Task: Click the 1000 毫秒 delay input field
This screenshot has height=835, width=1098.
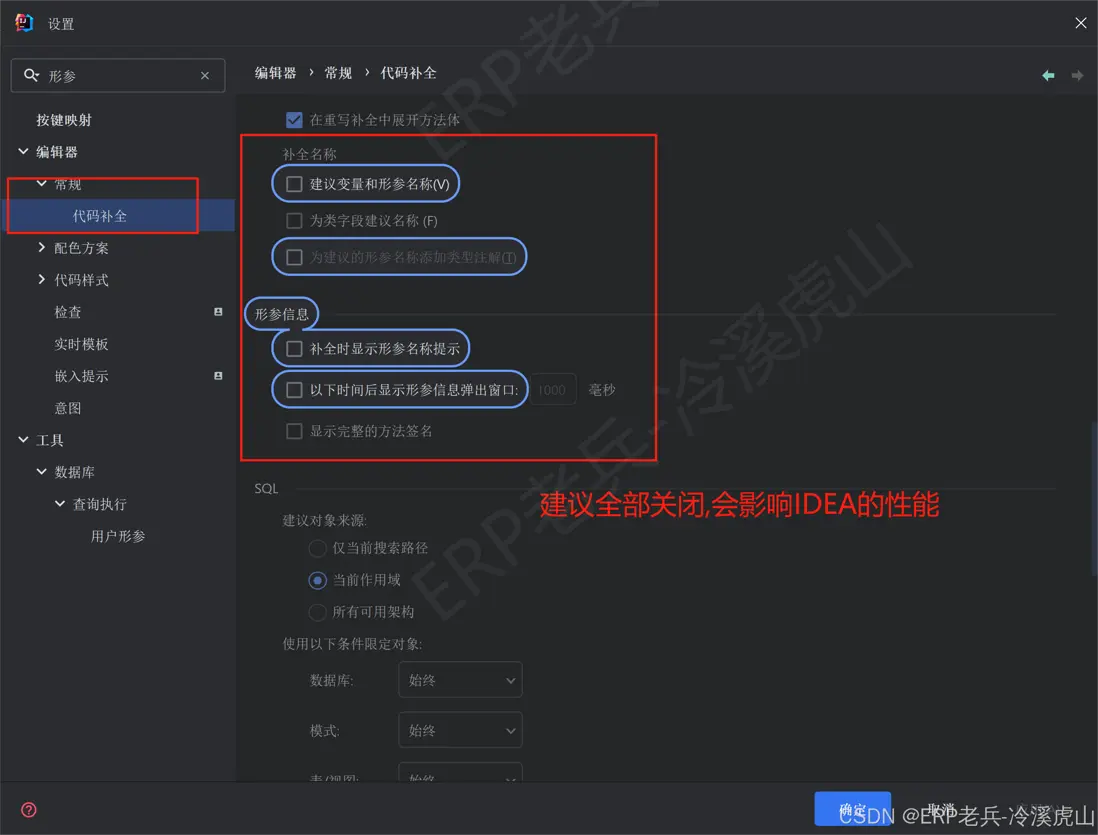Action: (x=552, y=390)
